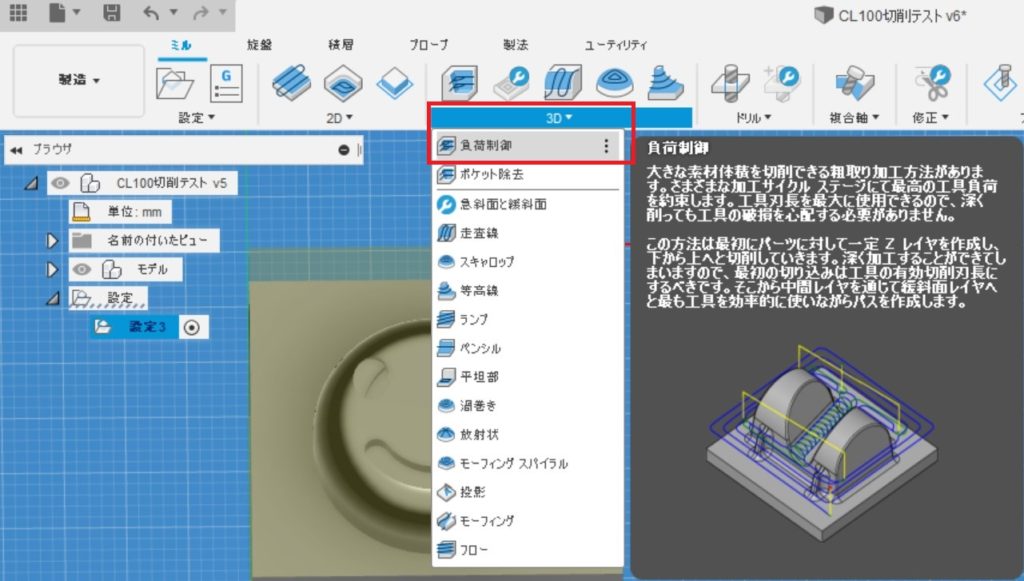This screenshot has width=1024, height=581.
Task: Collapse the CL100切削テスト v5 tree node
Action: [x=31, y=183]
